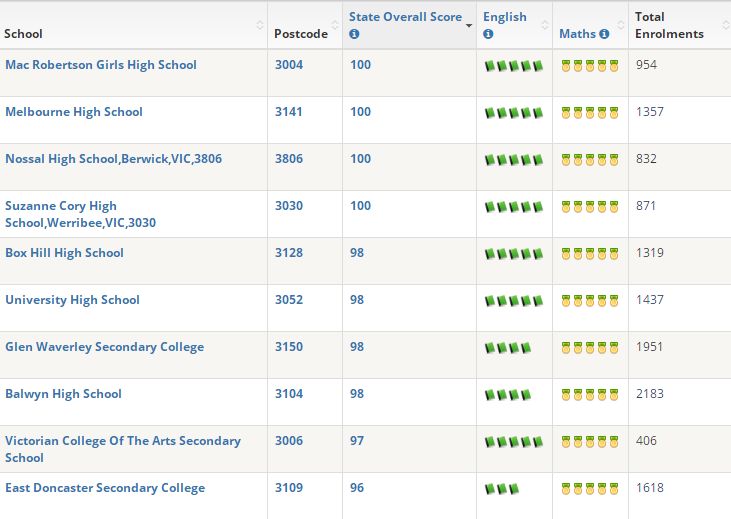The image size is (731, 519).
Task: Open Melbourne High School link
Action: tap(74, 112)
